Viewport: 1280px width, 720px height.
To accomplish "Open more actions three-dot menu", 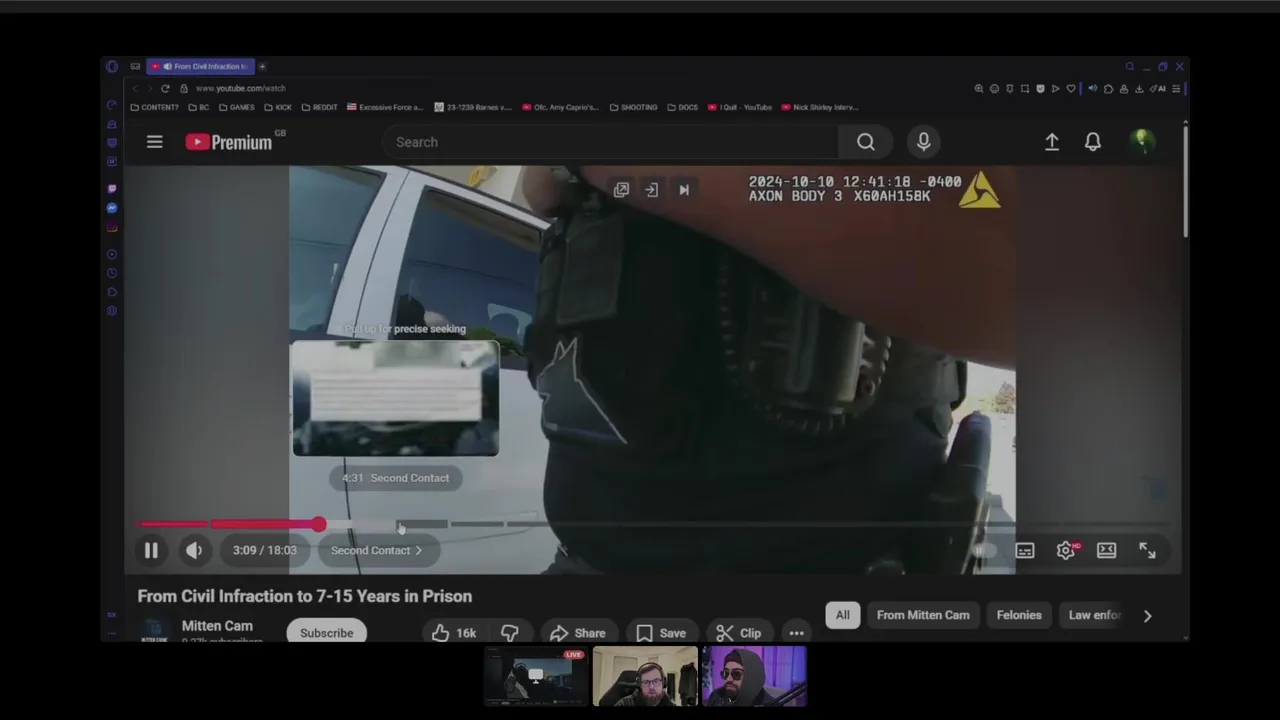I will tap(796, 633).
